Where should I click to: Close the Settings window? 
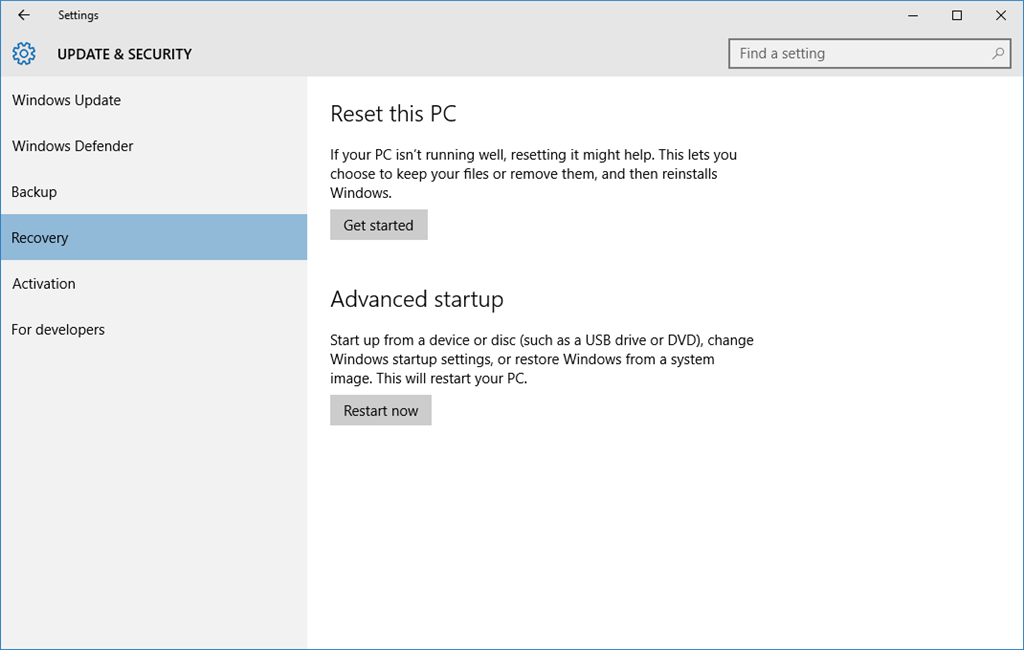pos(1000,15)
